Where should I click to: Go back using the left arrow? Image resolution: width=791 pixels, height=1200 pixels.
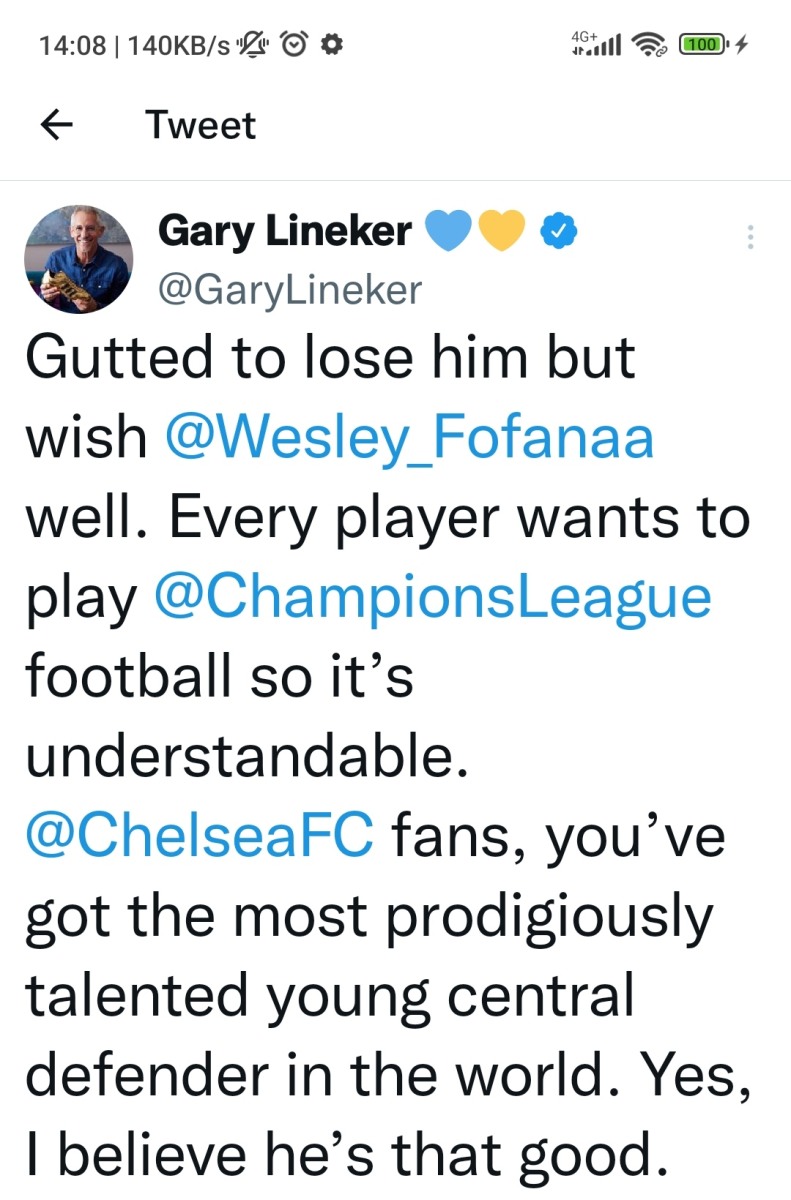pyautogui.click(x=58, y=125)
